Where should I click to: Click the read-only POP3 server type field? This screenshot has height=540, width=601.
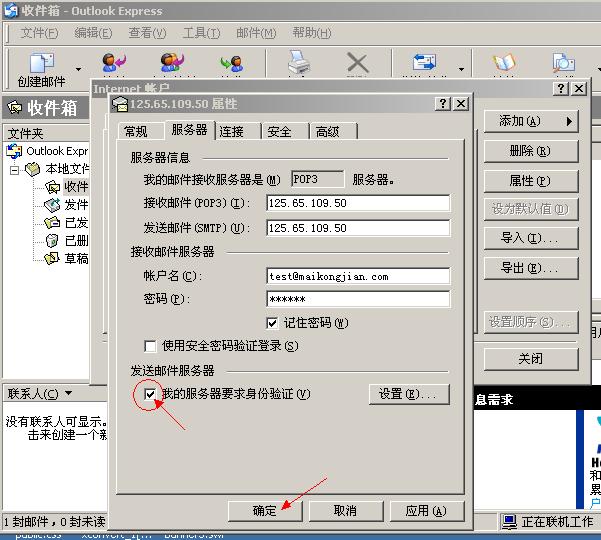(x=317, y=179)
